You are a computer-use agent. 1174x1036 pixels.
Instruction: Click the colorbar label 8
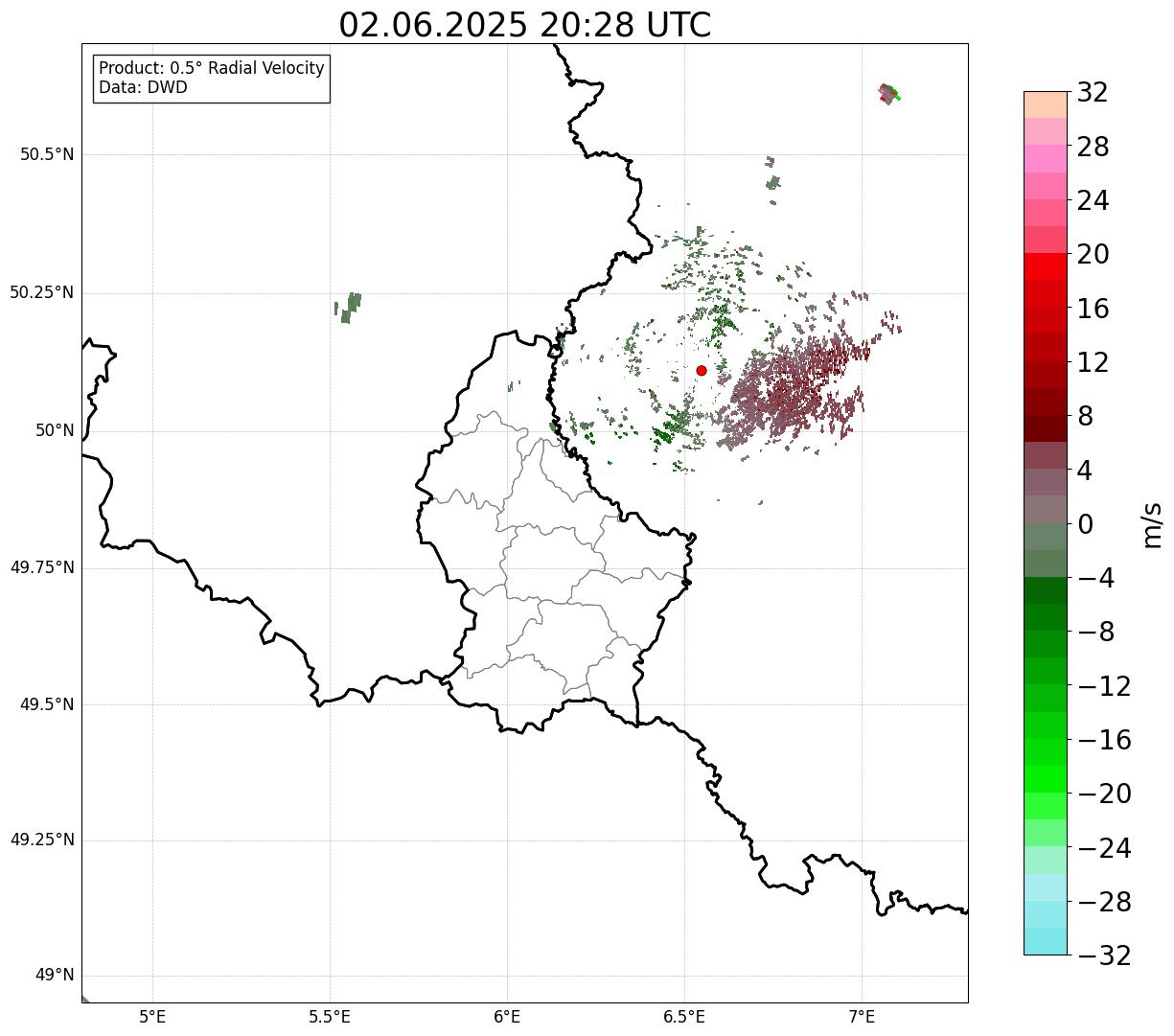click(1085, 416)
